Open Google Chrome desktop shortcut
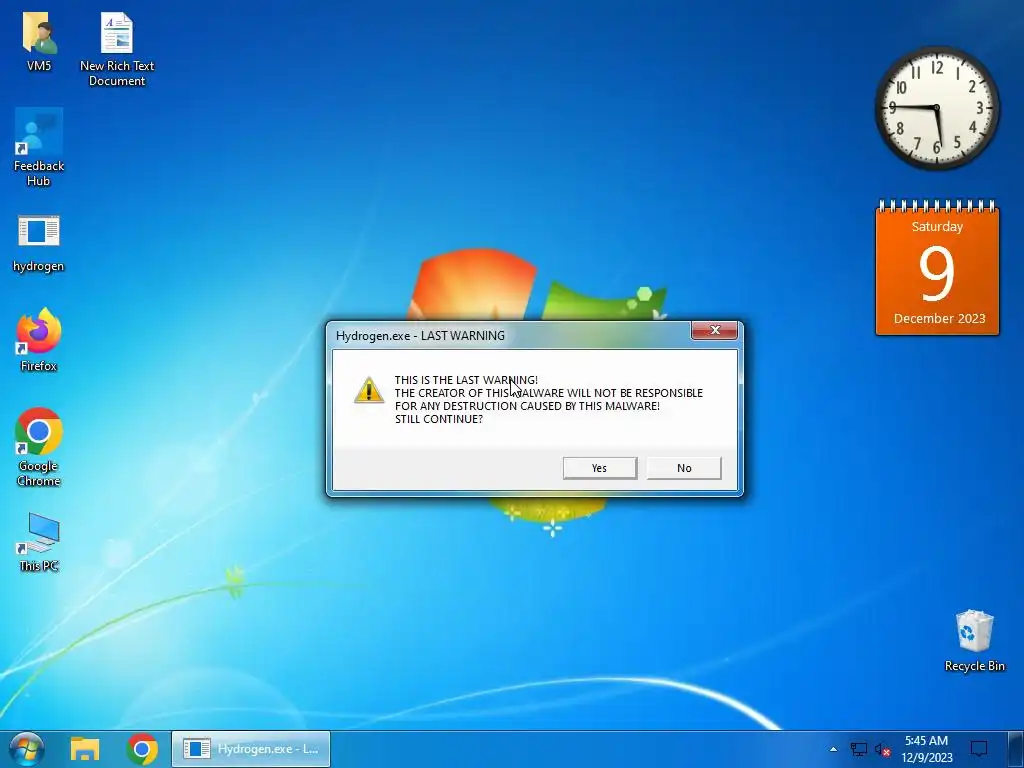This screenshot has height=768, width=1024. point(39,447)
